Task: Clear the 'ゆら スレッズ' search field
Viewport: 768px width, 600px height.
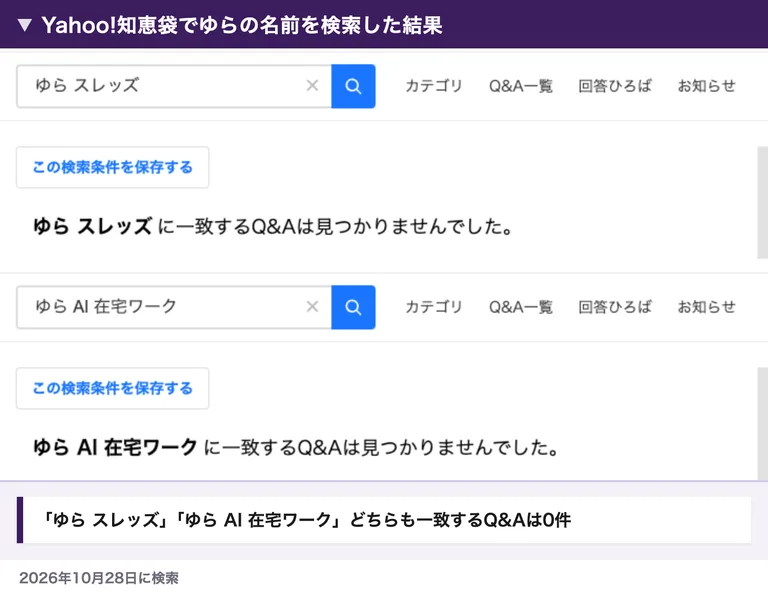Action: tap(312, 86)
